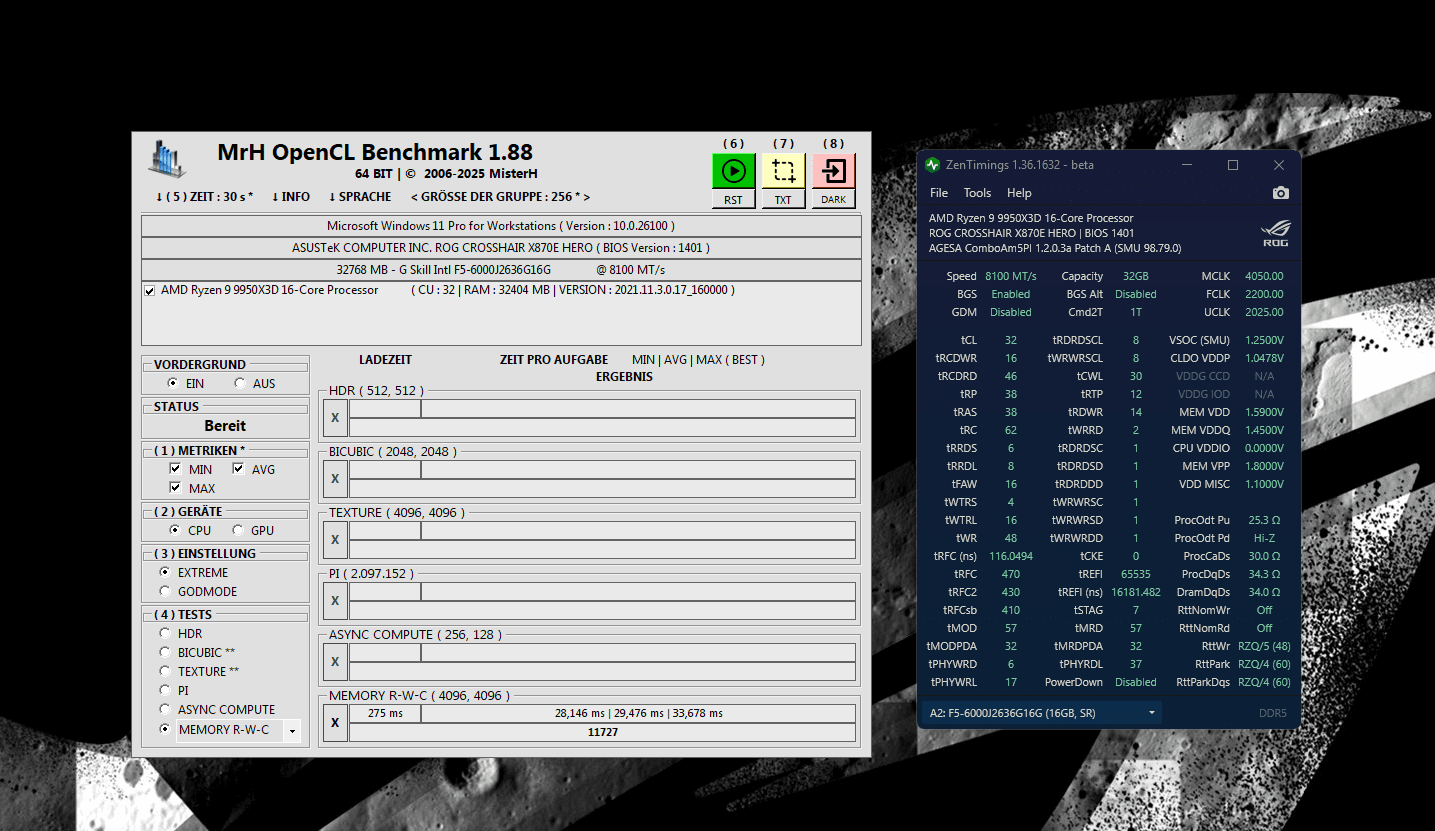Click the X box in ASYNC COMPUTE row
The height and width of the screenshot is (831, 1435).
point(335,662)
